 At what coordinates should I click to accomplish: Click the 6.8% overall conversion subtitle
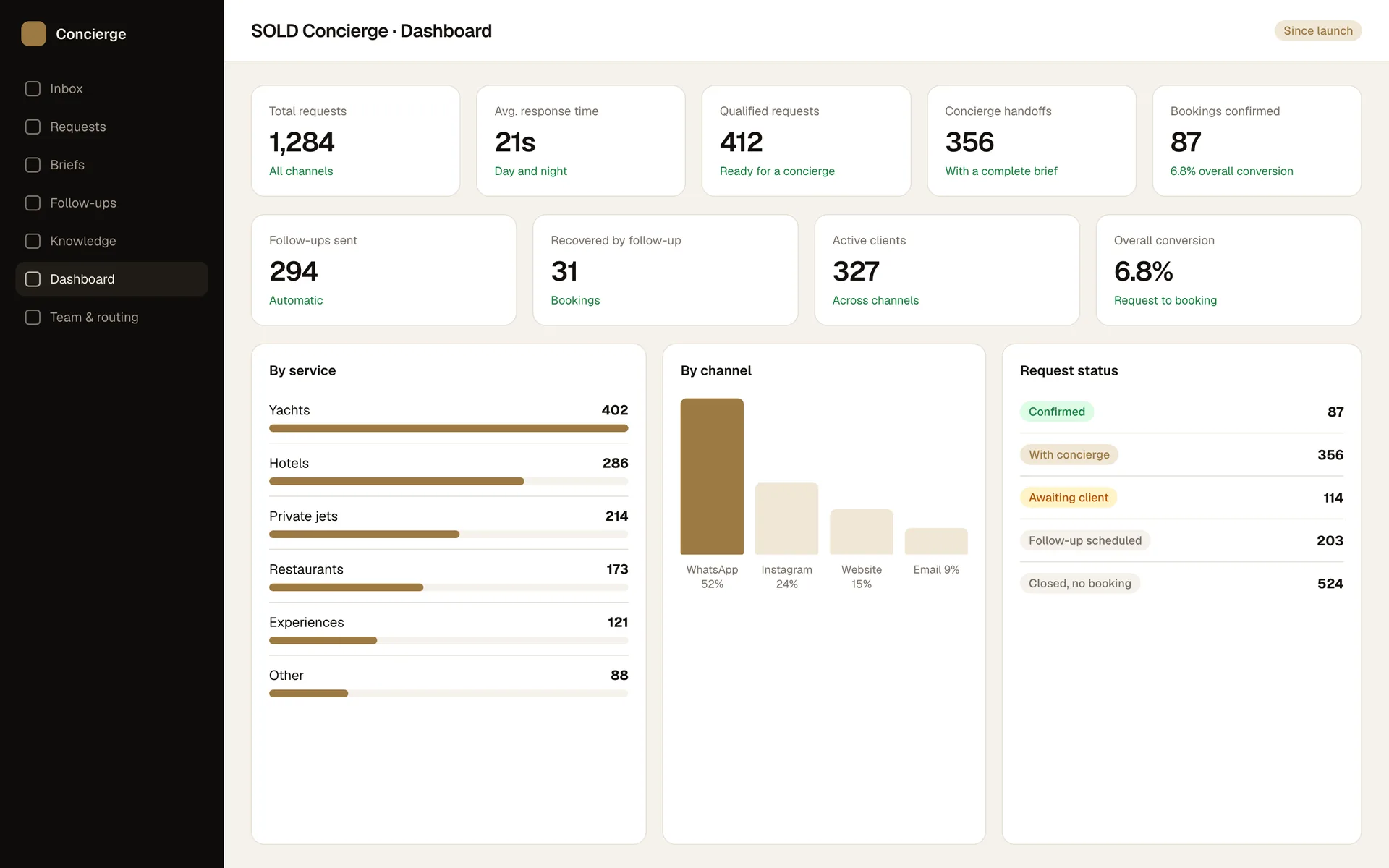pyautogui.click(x=1231, y=171)
